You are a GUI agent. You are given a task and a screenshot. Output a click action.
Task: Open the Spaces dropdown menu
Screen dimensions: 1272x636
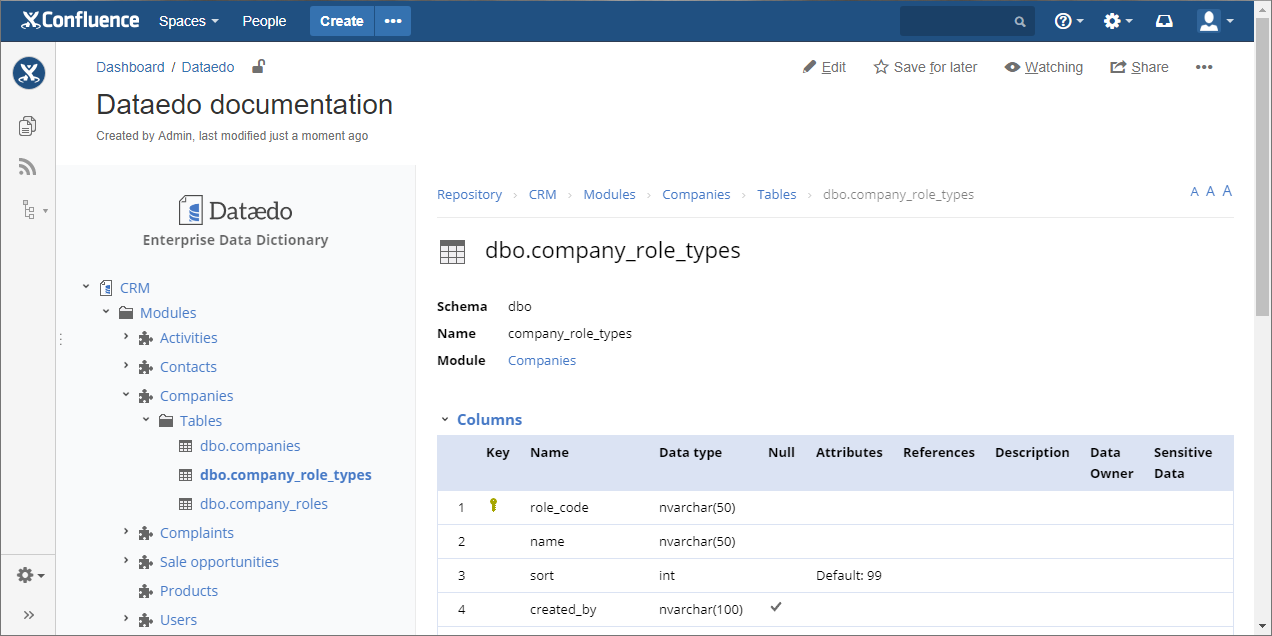click(188, 21)
